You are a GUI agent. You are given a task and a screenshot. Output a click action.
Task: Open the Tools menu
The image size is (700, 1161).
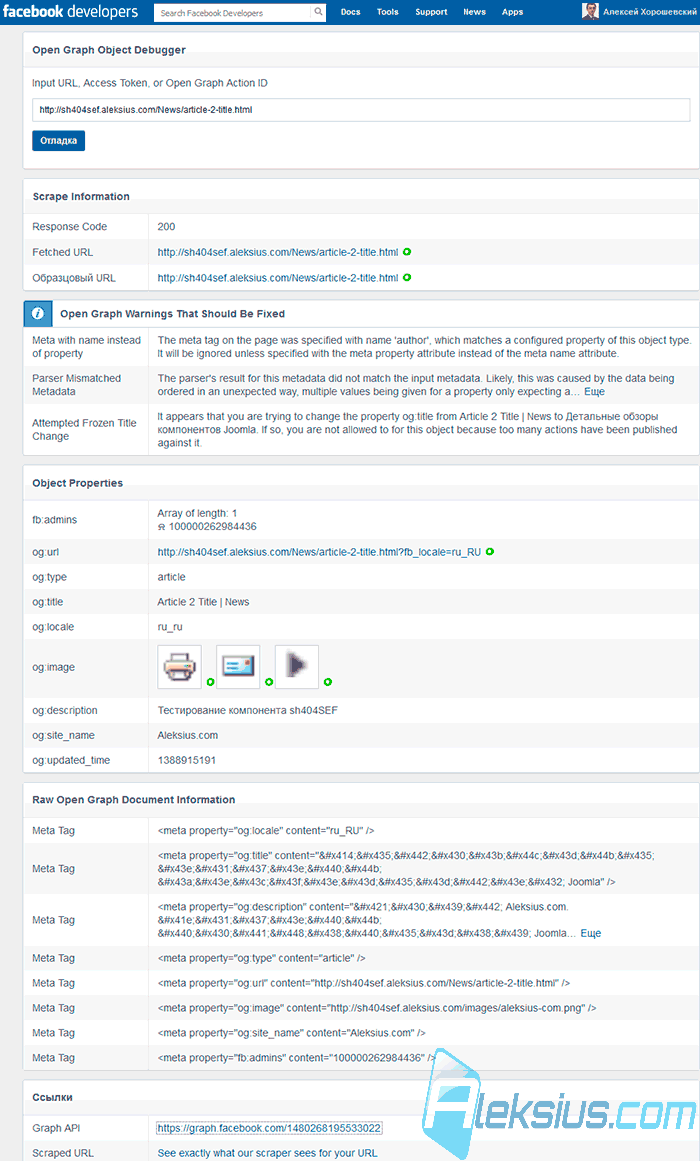[x=387, y=12]
